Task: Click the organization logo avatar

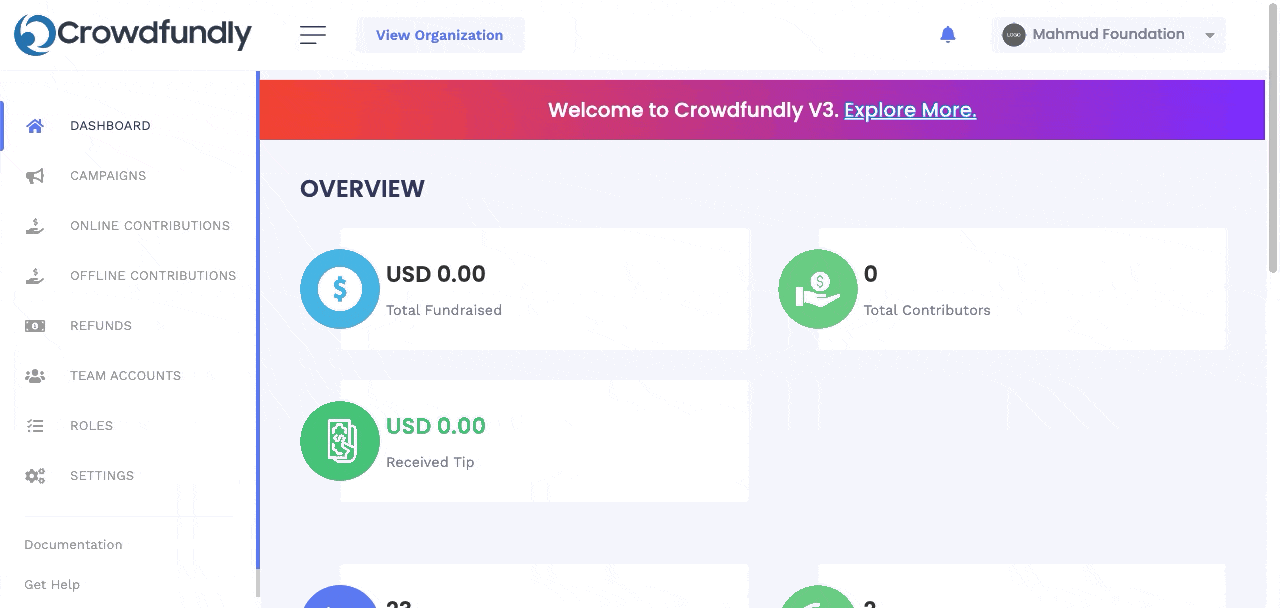Action: tap(1014, 35)
